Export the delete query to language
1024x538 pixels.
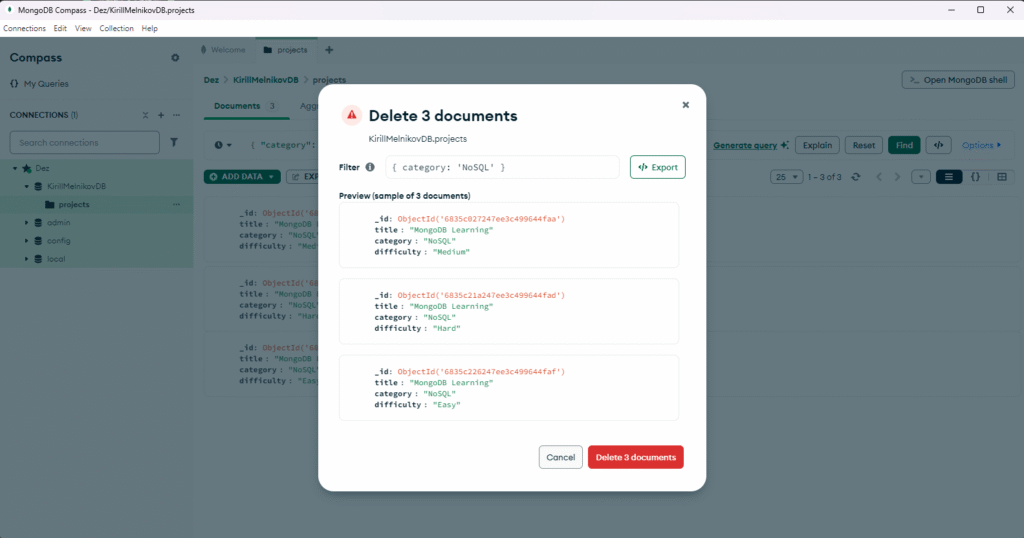point(658,167)
